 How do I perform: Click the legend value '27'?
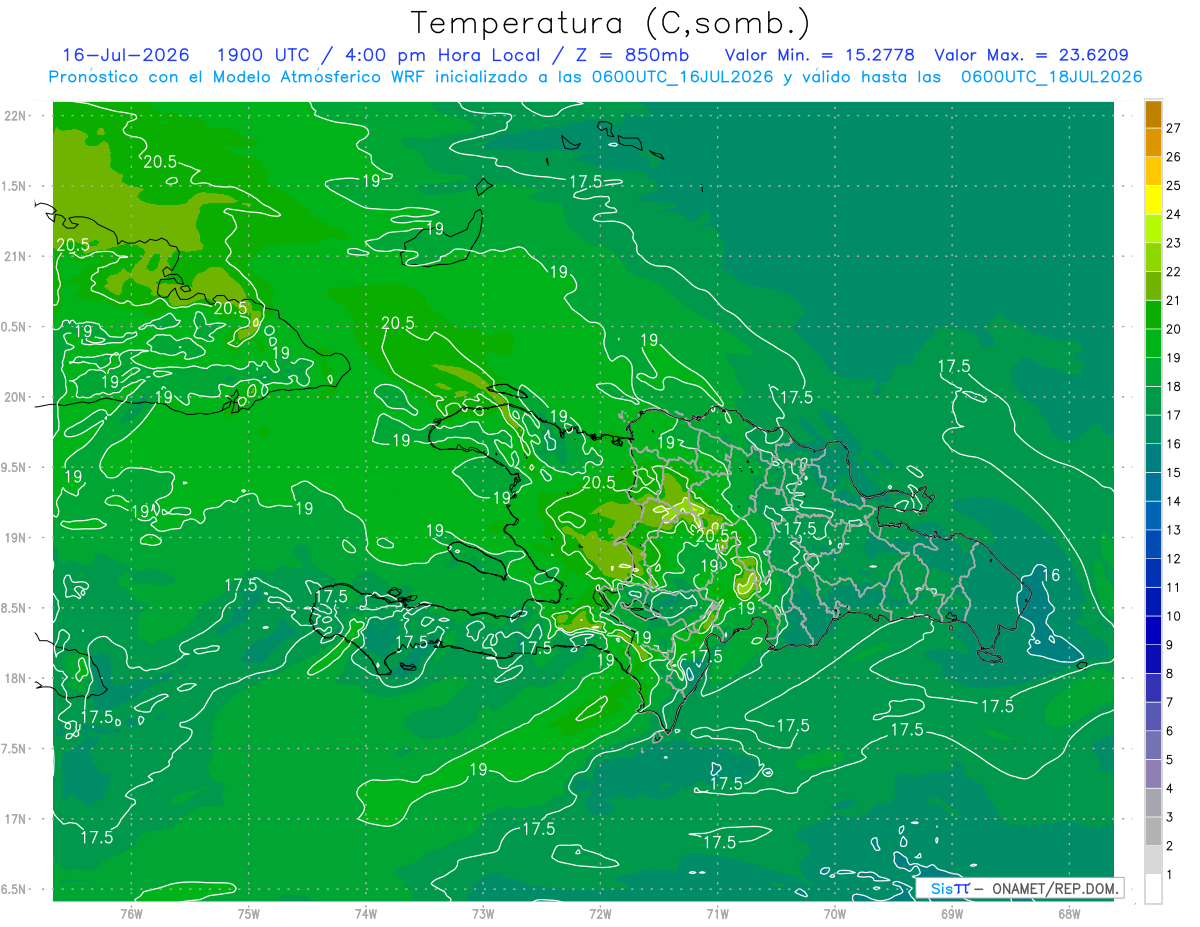[1174, 128]
